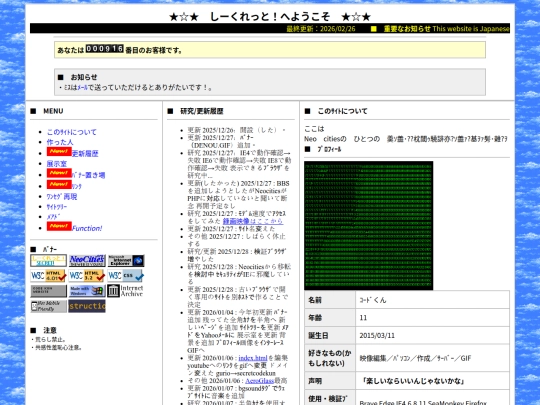Click the MENU section heading
540x405 pixels.
(x=53, y=111)
